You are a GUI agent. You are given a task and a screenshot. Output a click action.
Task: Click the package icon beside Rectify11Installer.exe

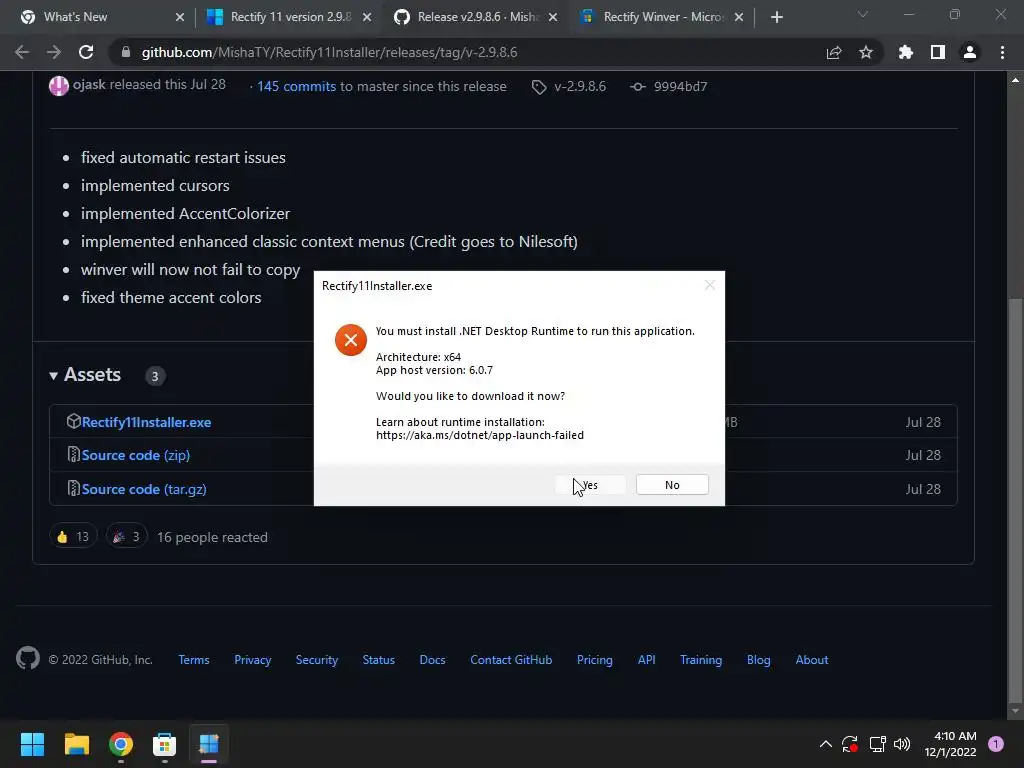tap(73, 421)
